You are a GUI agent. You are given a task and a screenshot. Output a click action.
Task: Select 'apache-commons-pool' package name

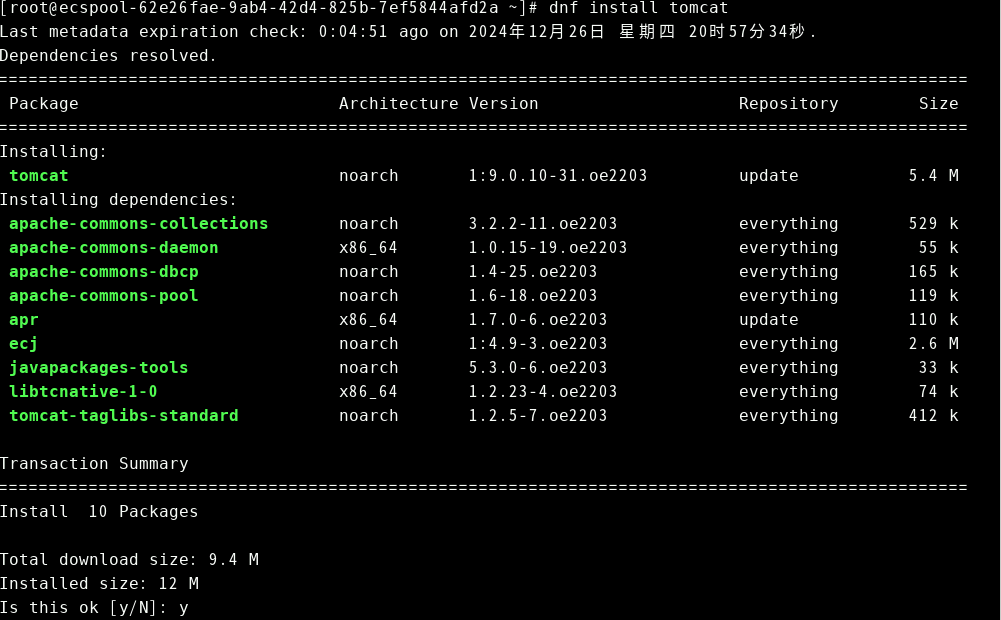(x=103, y=296)
